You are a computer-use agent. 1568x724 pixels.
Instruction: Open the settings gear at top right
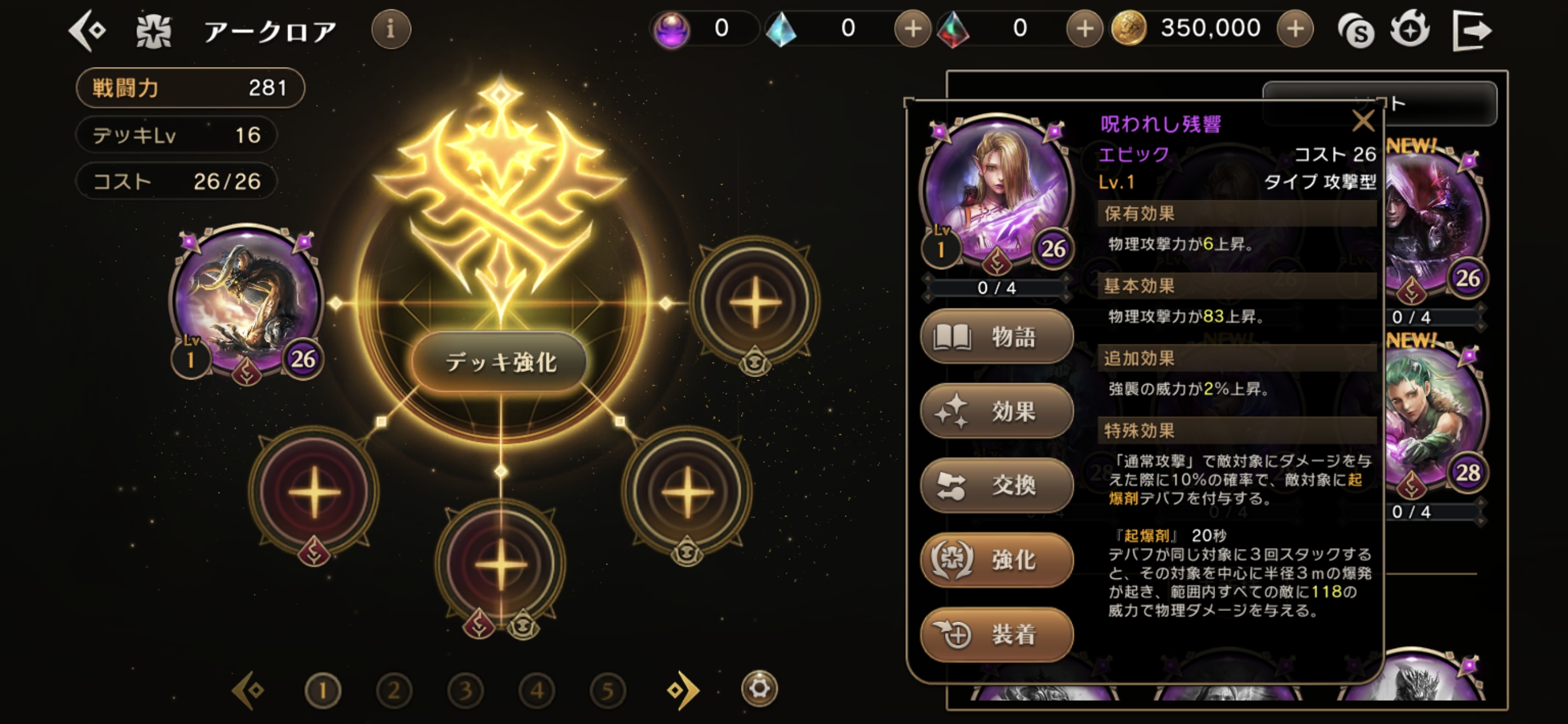coord(1410,28)
